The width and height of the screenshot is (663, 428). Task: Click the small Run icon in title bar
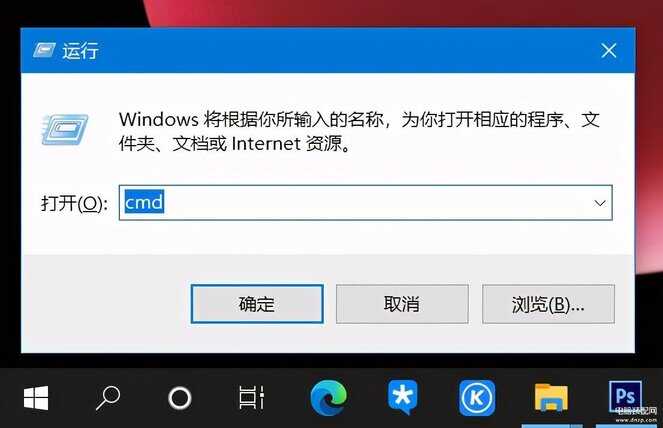point(44,50)
